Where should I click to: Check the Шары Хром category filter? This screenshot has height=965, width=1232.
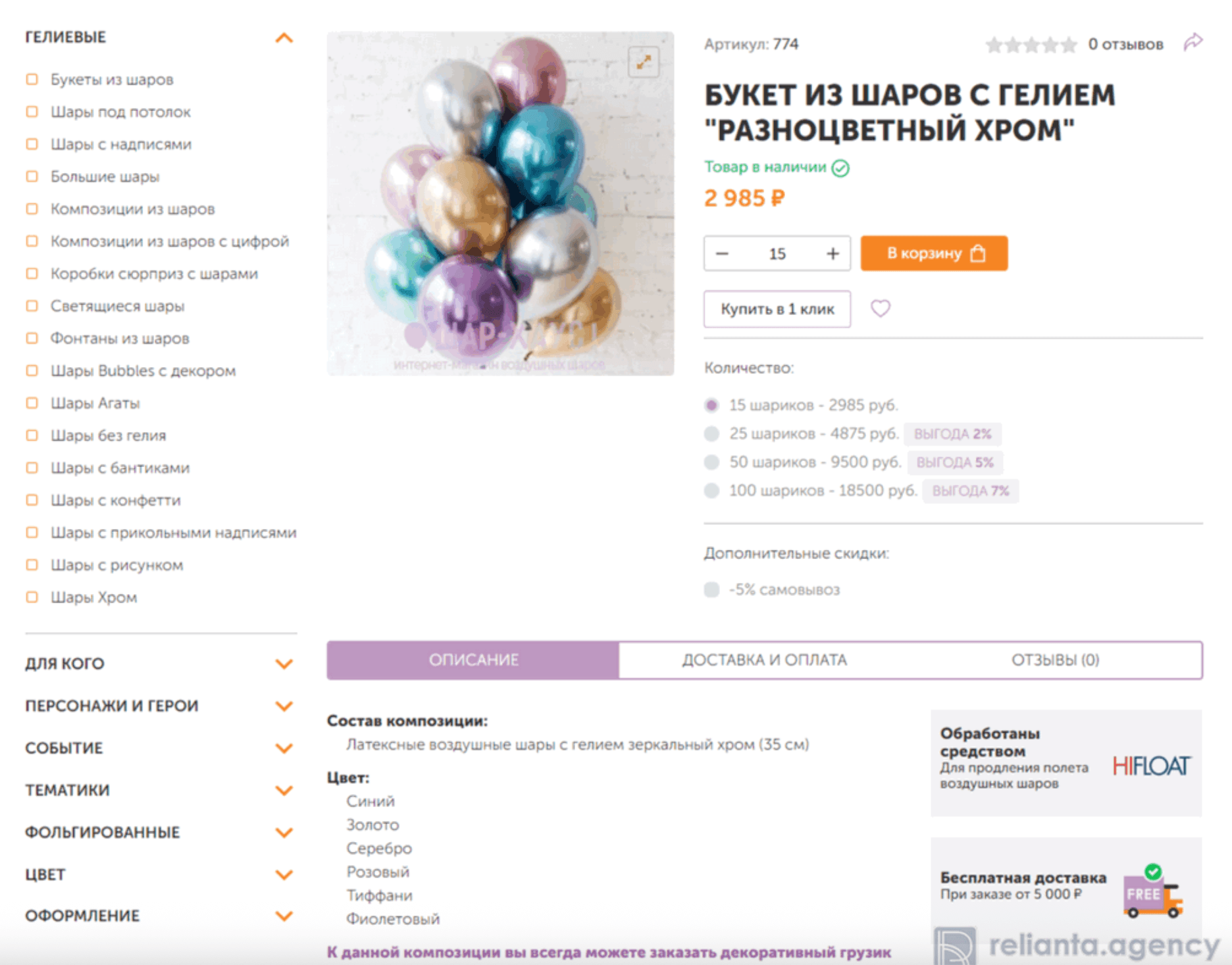[x=32, y=597]
